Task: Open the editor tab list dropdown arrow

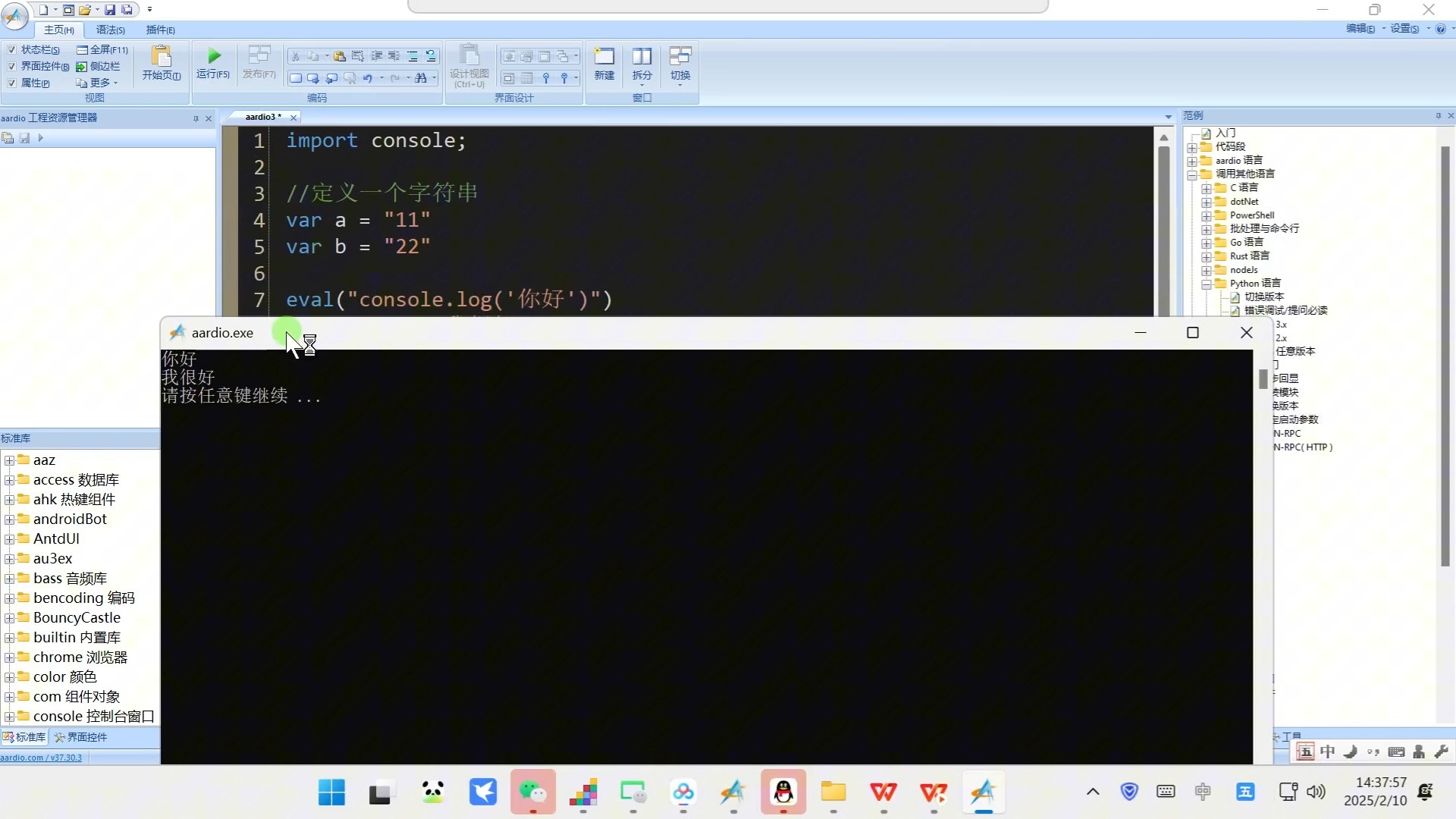Action: point(1168,117)
